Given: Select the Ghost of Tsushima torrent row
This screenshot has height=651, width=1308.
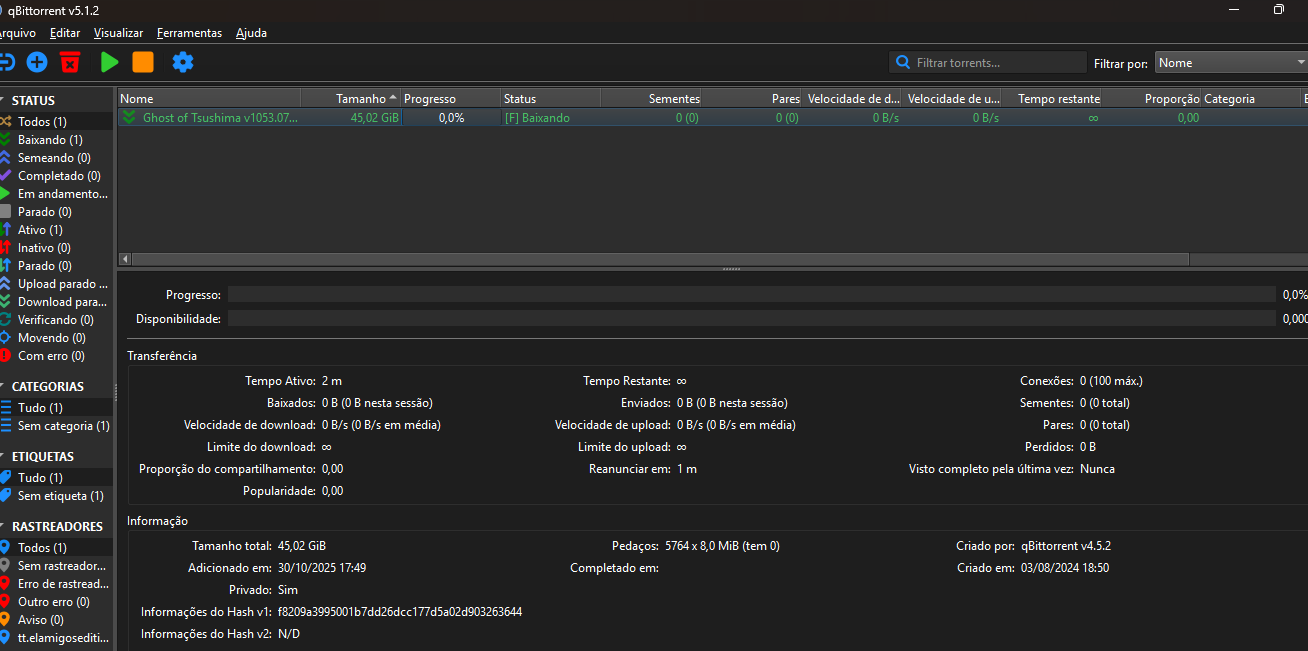Looking at the screenshot, I should 220,118.
